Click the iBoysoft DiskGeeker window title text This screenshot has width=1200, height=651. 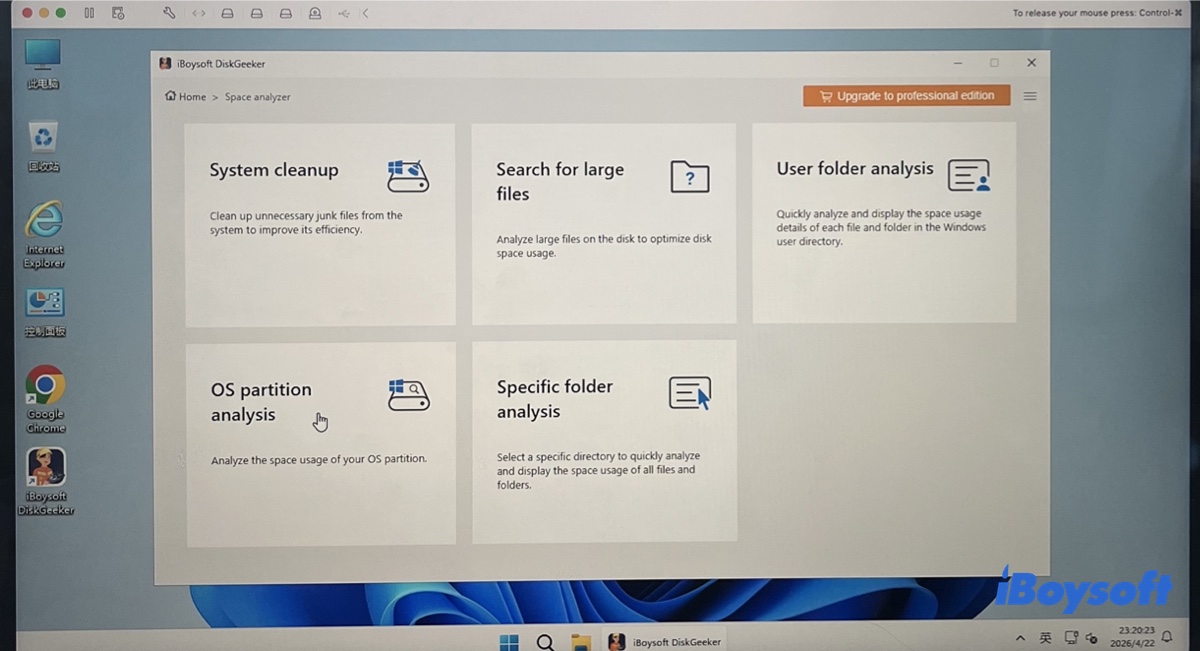point(221,64)
